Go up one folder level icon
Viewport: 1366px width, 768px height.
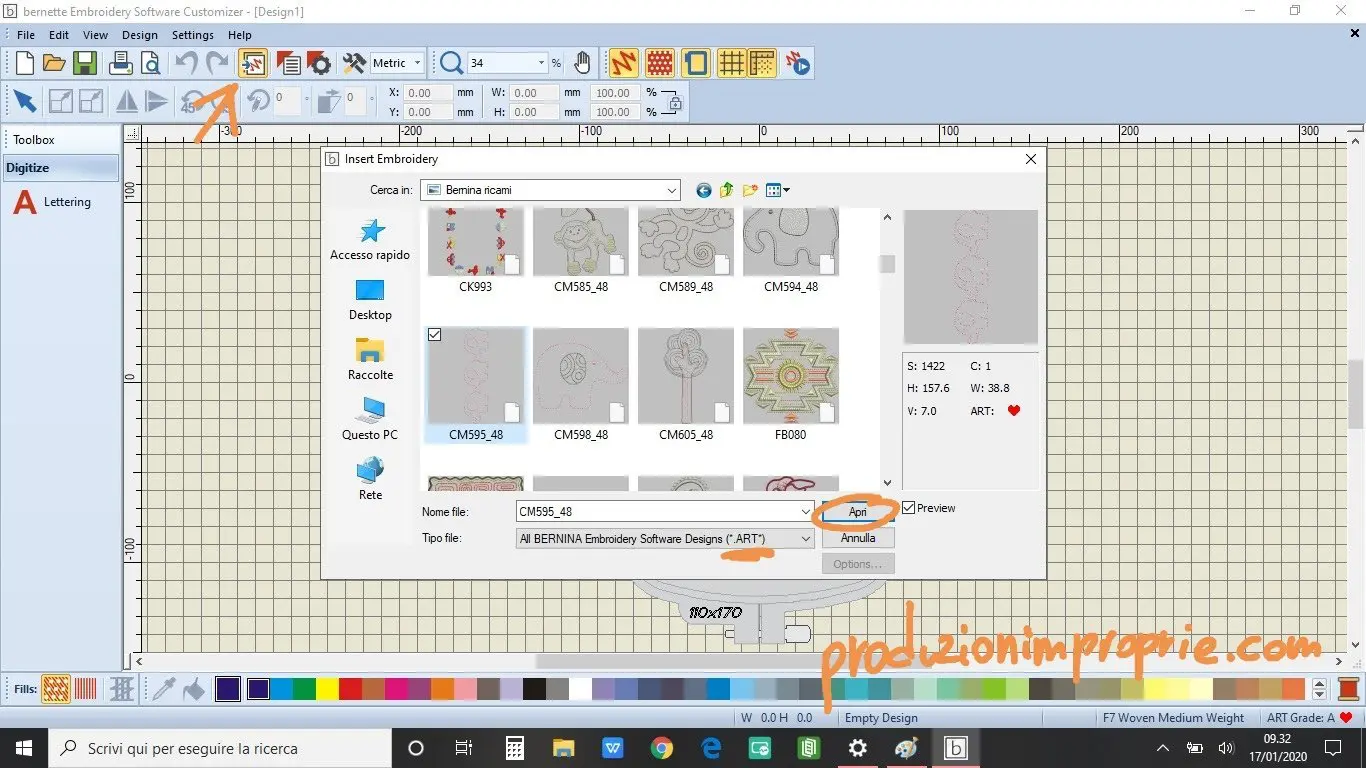tap(727, 190)
